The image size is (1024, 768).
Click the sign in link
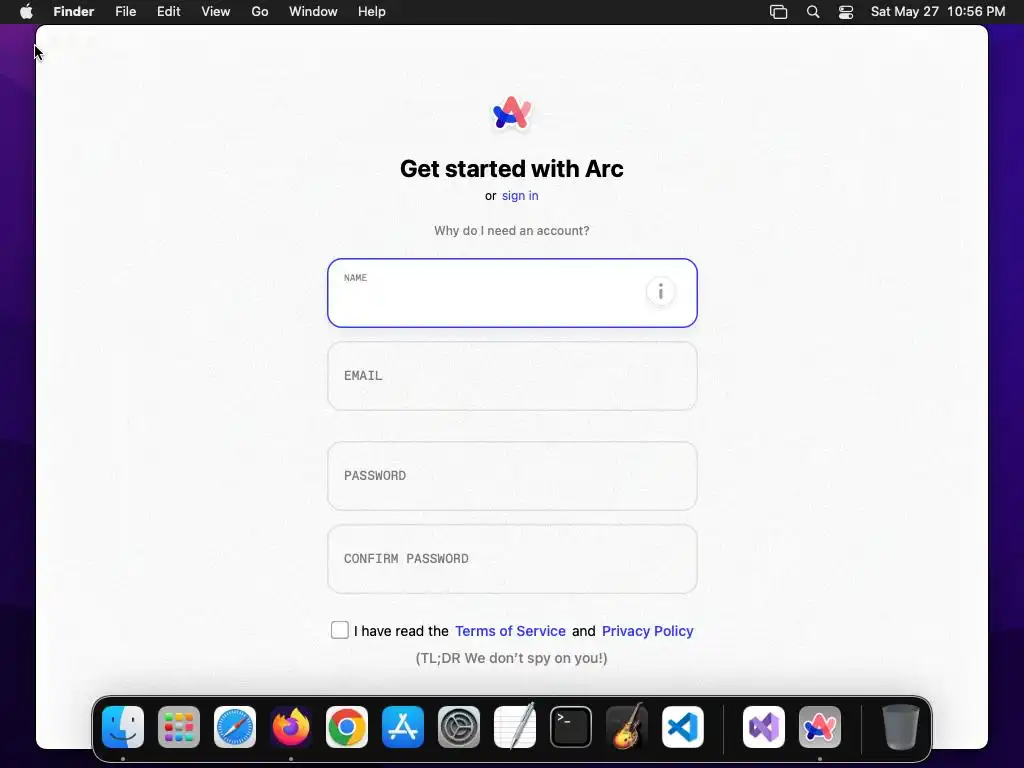(x=520, y=196)
